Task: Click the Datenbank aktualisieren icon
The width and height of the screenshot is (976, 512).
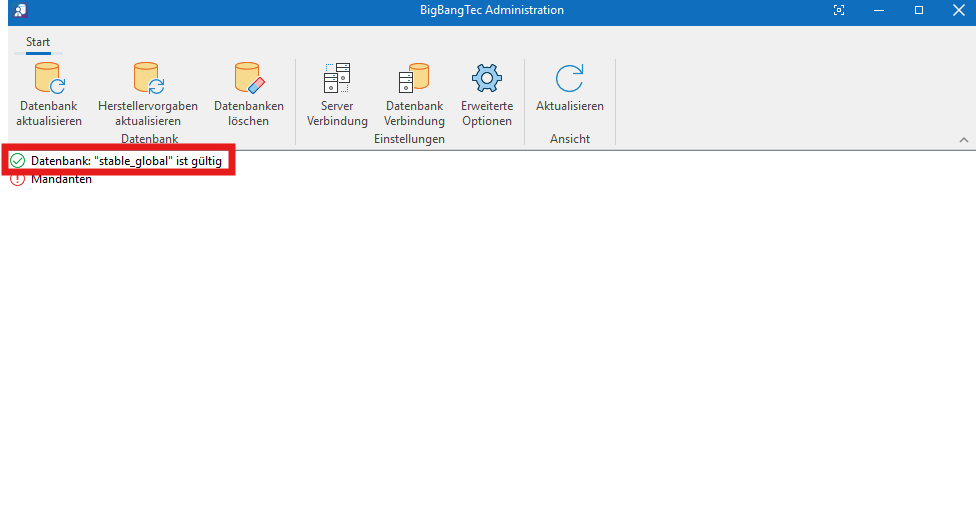Action: coord(48,78)
